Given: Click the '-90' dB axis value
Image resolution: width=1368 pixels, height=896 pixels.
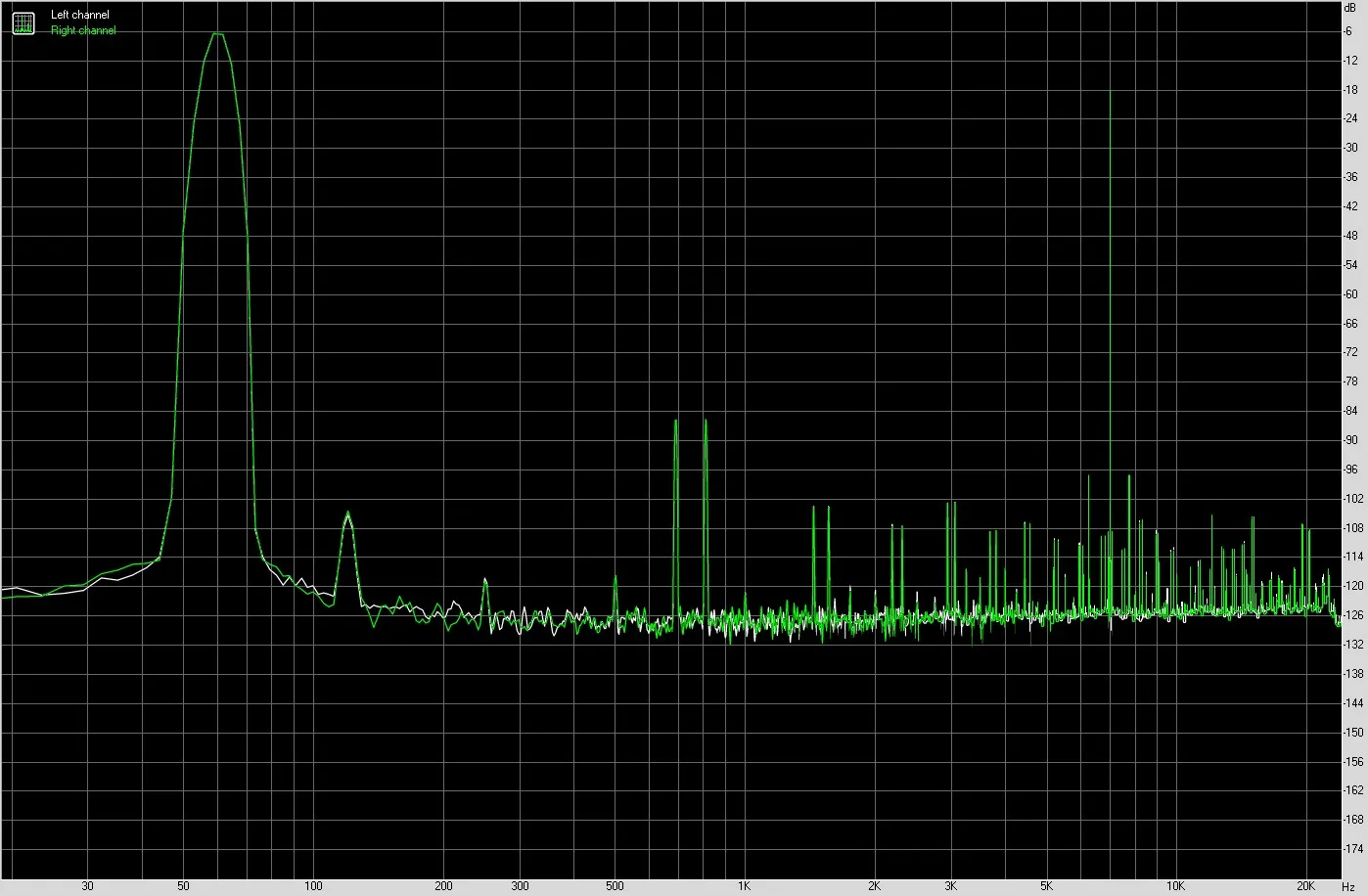Looking at the screenshot, I should (1351, 441).
